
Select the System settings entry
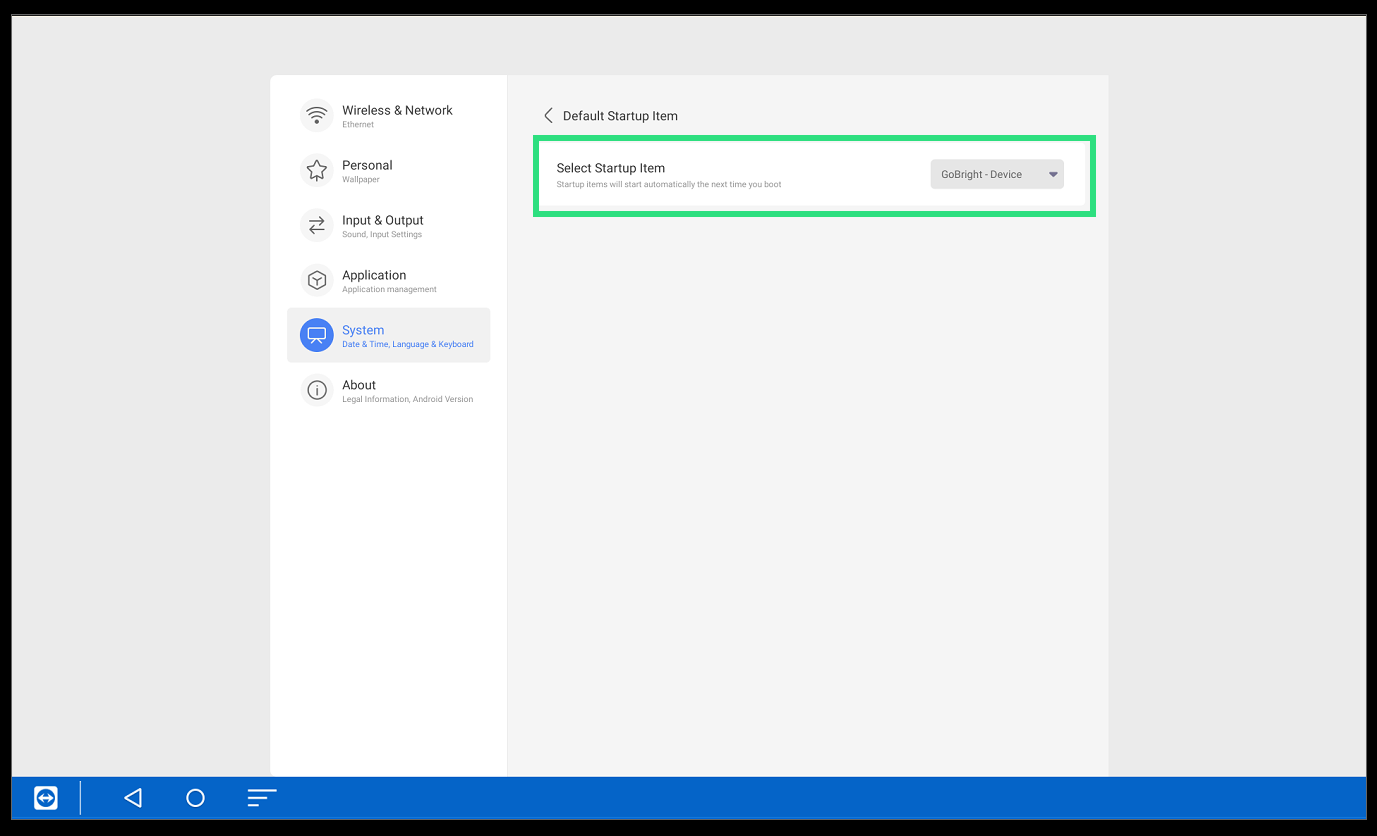click(388, 335)
